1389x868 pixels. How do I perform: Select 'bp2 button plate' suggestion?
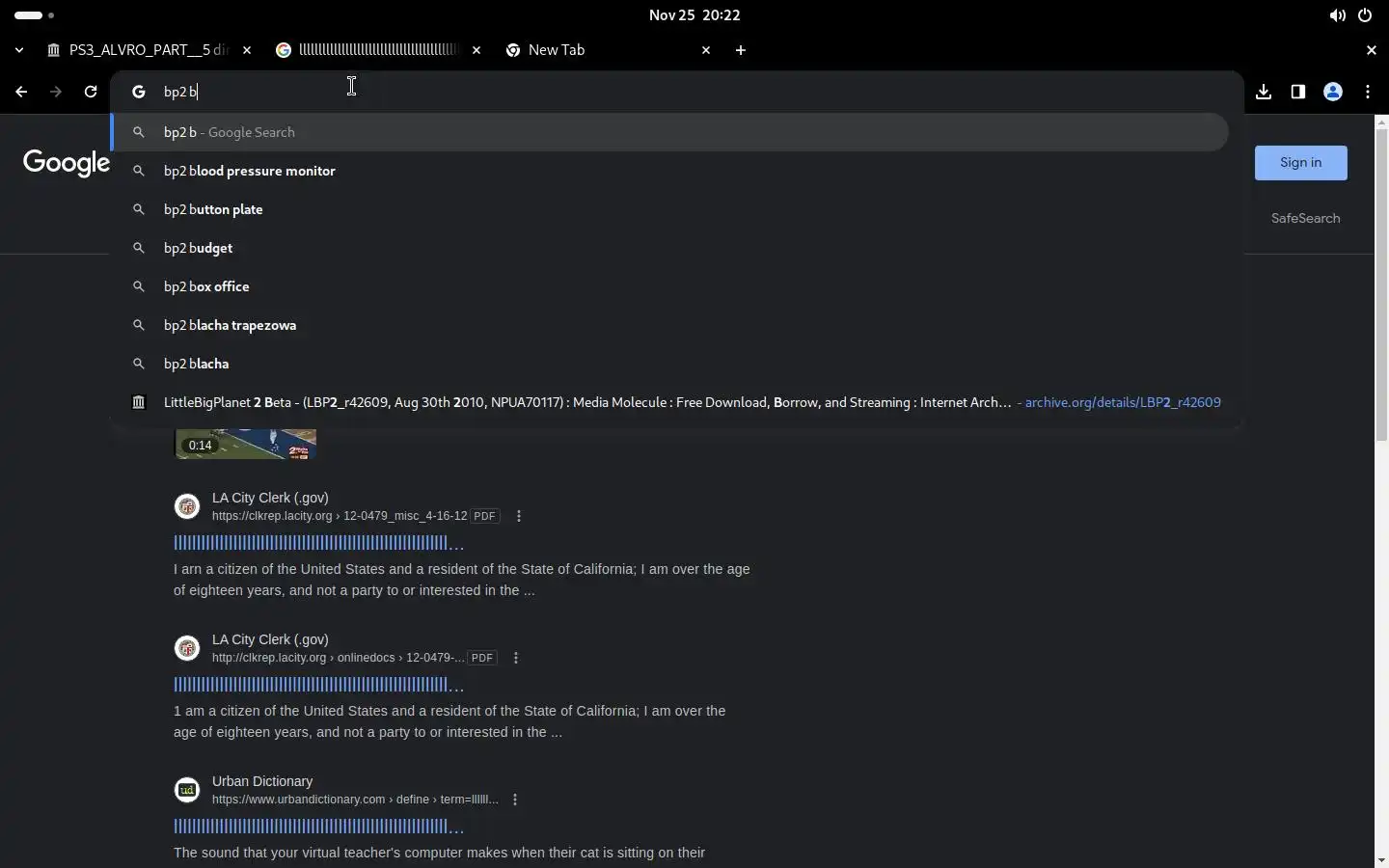click(669, 209)
